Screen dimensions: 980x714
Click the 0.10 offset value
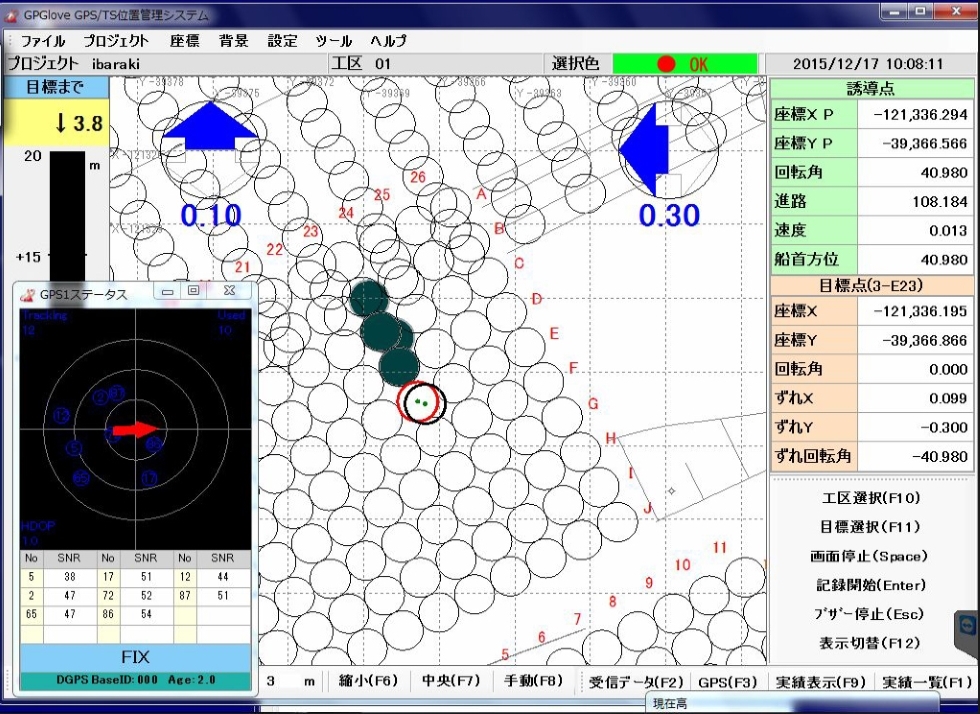pos(211,216)
